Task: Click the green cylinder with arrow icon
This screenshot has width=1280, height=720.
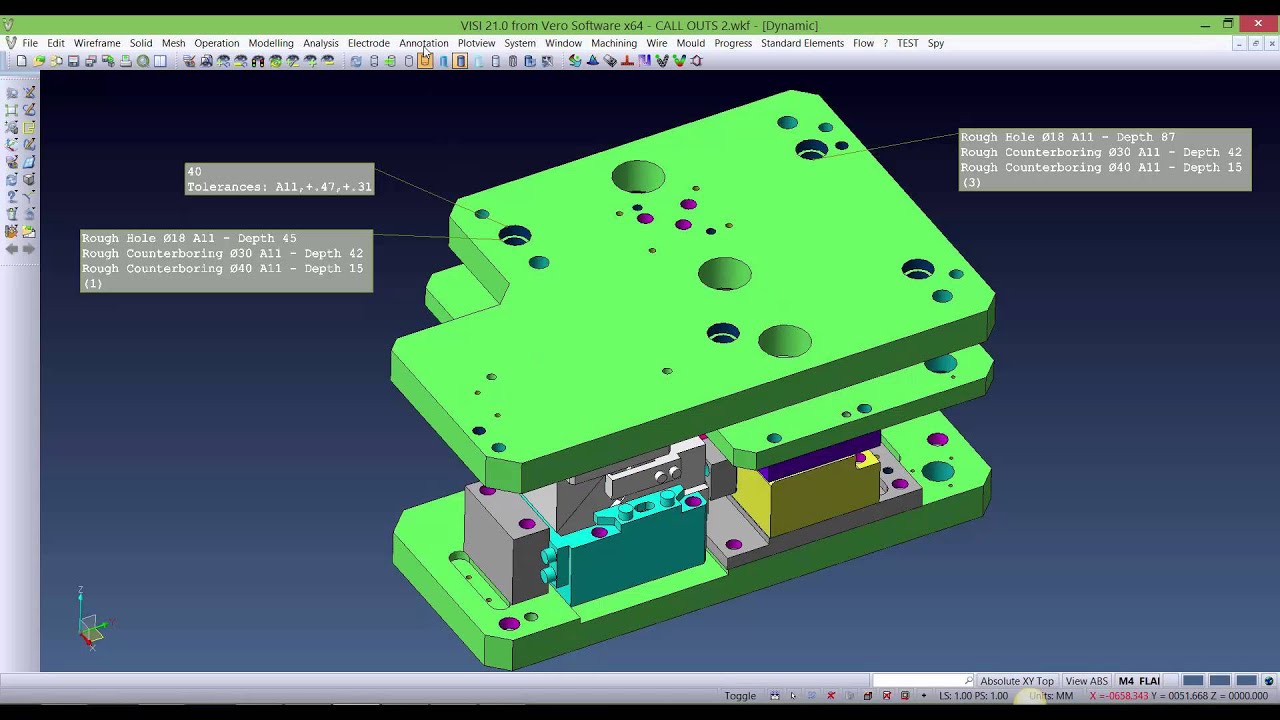Action: tap(391, 61)
